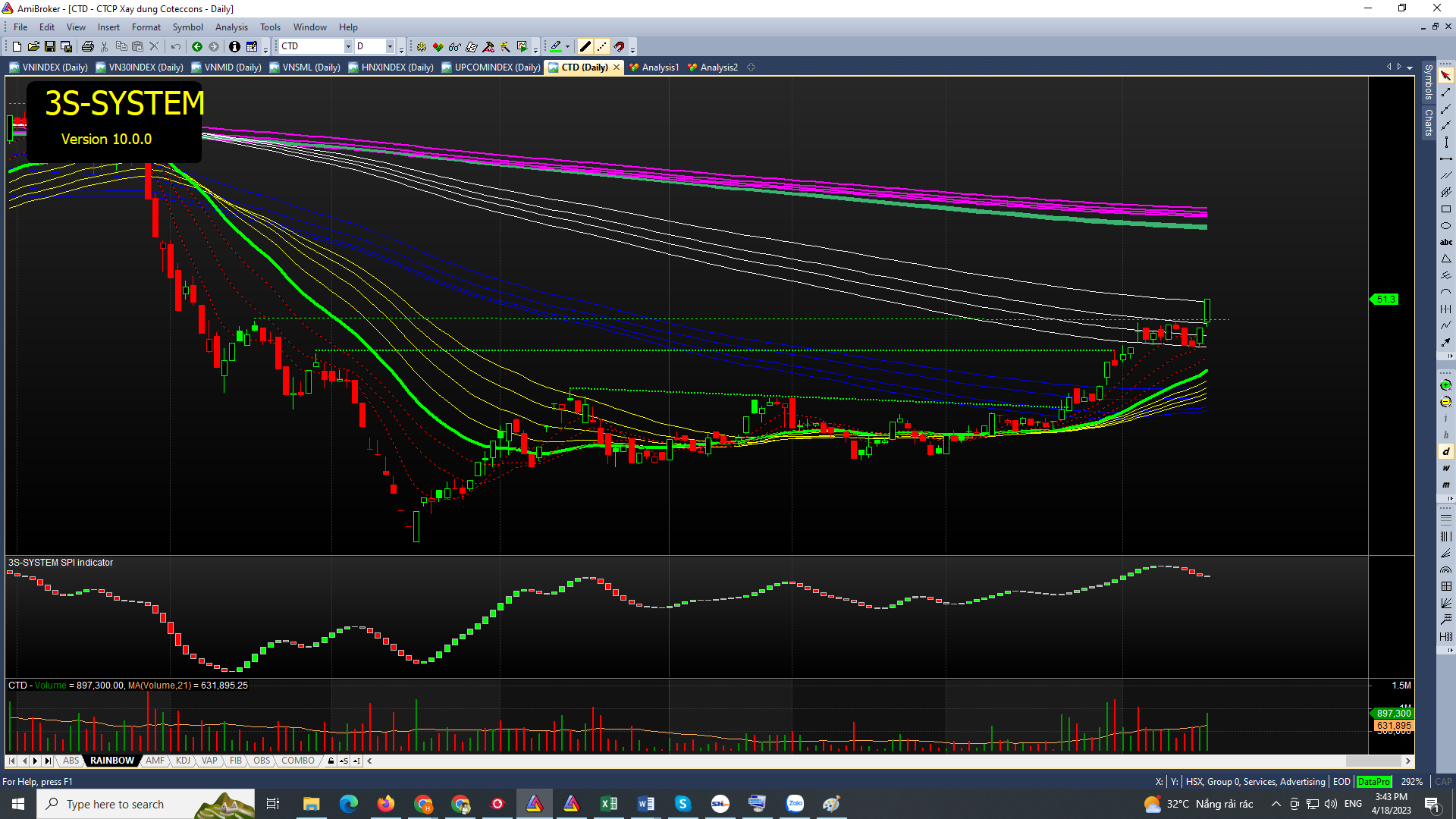Expand the line color dropdown arrow
The width and height of the screenshot is (1456, 819).
click(567, 46)
